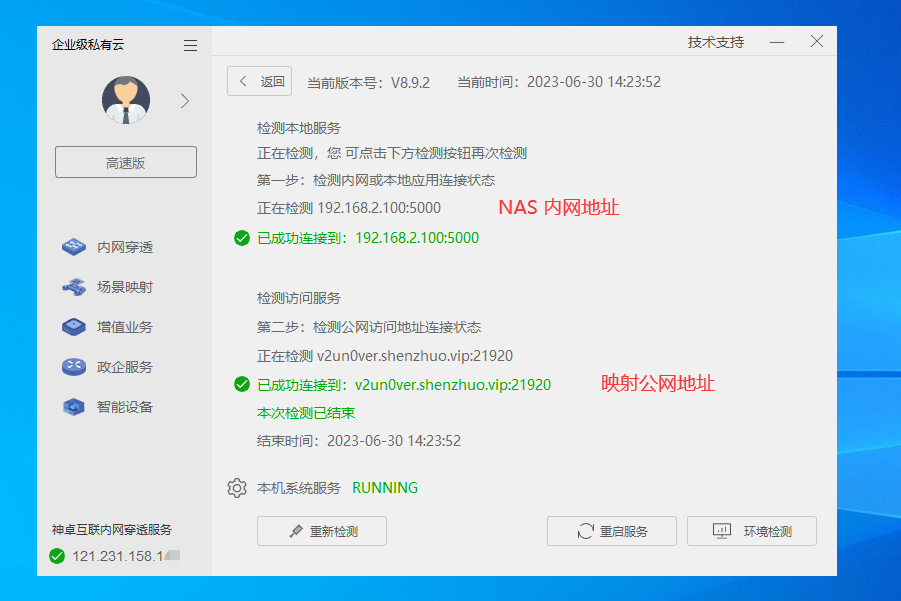
Task: Click the 环境检测 button
Action: [x=751, y=530]
